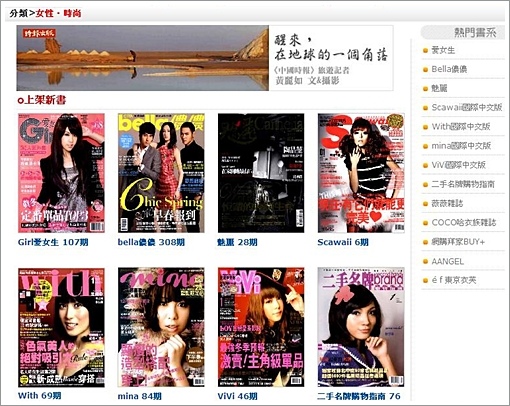The width and height of the screenshot is (510, 406).
Task: Open the ViVi 46期 cover thumbnail
Action: (x=261, y=327)
